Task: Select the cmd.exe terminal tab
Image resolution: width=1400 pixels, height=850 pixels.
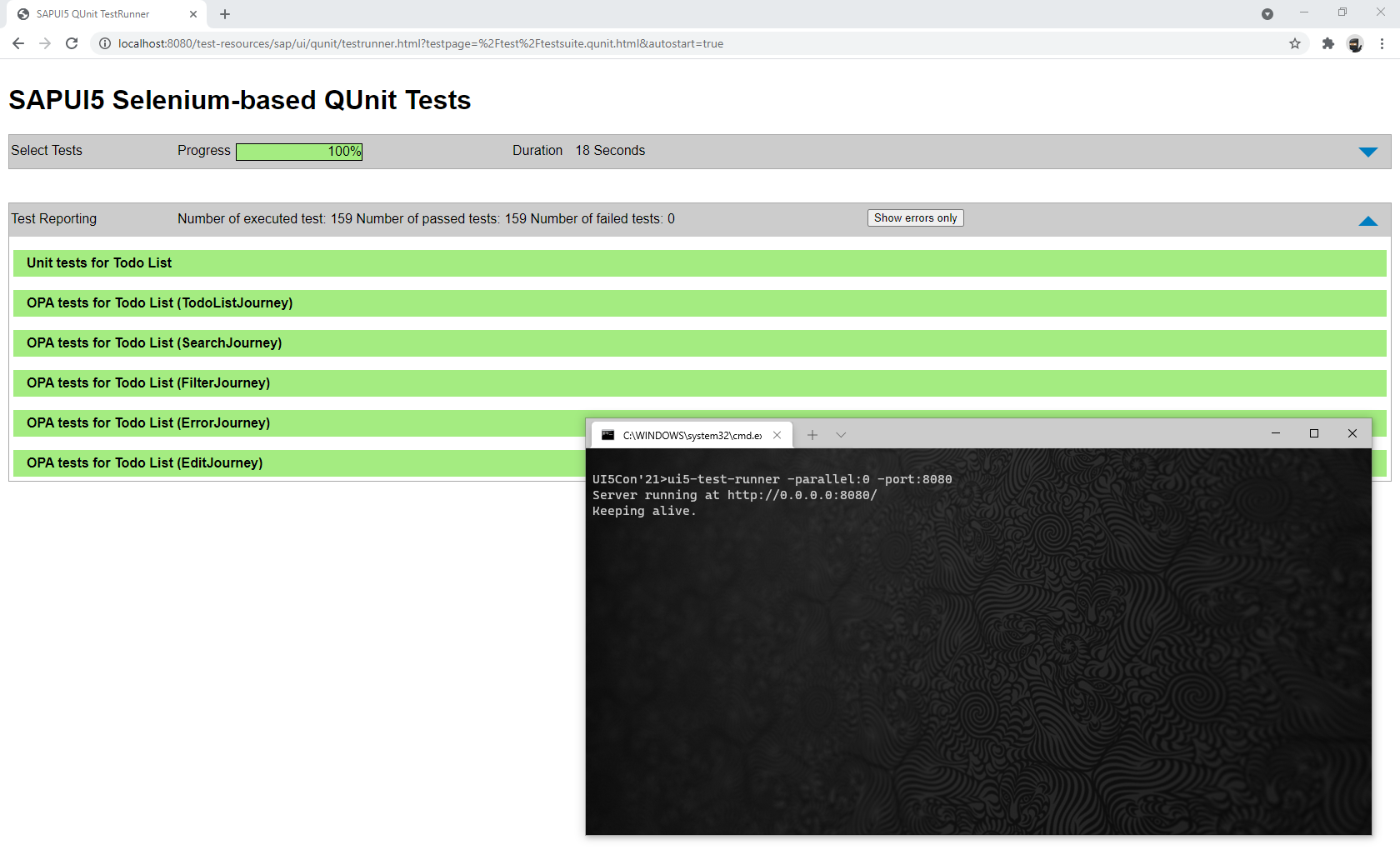Action: (x=692, y=435)
